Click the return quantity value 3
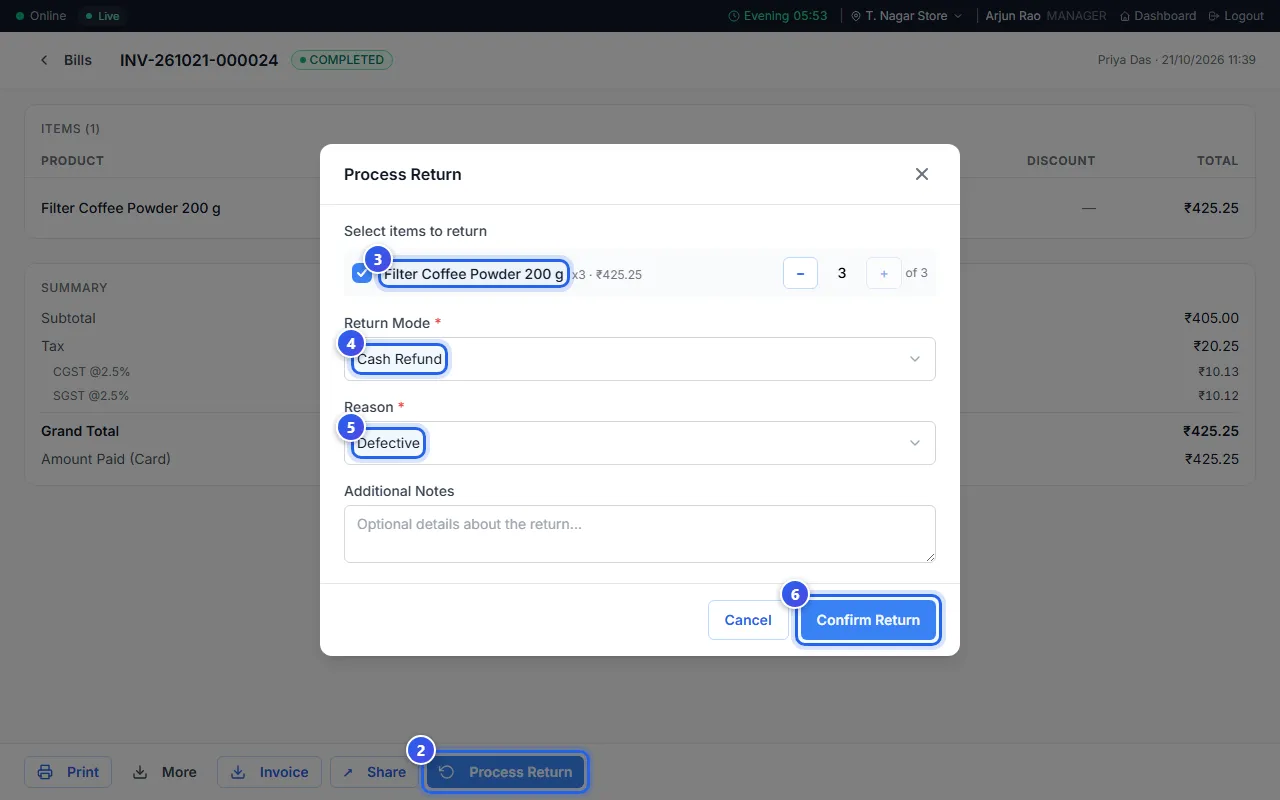 tap(842, 273)
